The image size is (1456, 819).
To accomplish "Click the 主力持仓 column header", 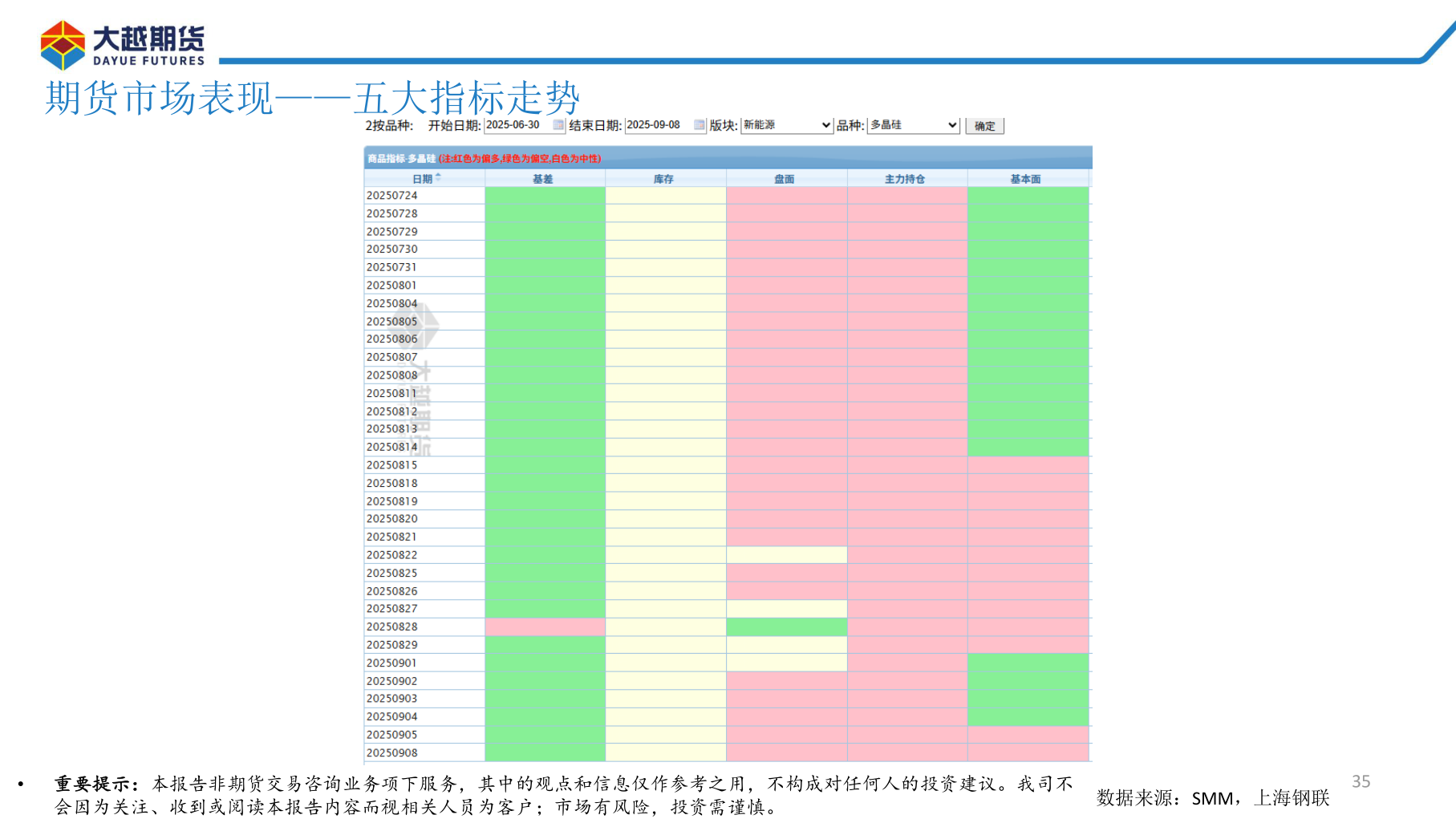I will click(x=906, y=178).
